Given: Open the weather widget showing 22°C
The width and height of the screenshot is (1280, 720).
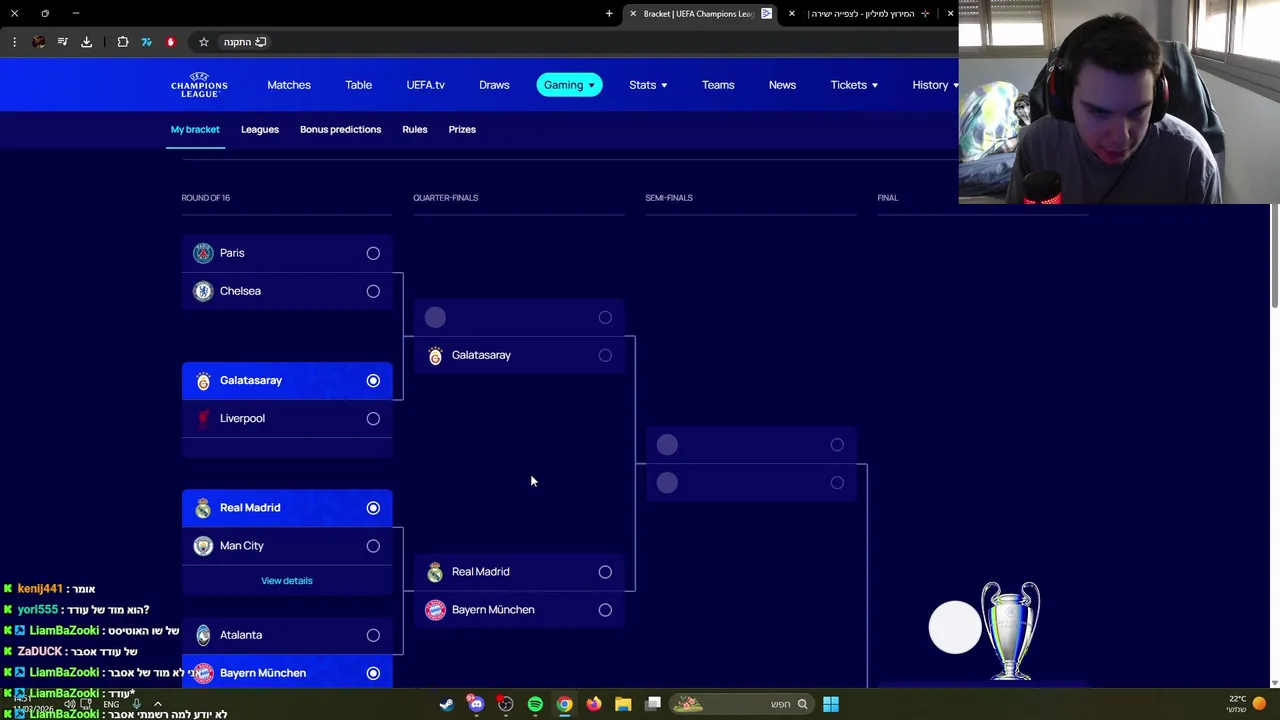Looking at the screenshot, I should point(1245,704).
